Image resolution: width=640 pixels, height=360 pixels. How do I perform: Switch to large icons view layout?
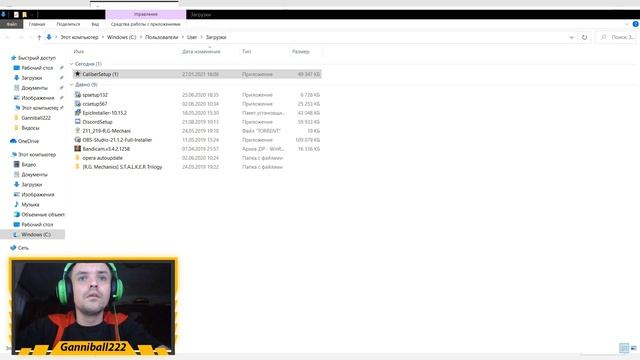point(633,348)
